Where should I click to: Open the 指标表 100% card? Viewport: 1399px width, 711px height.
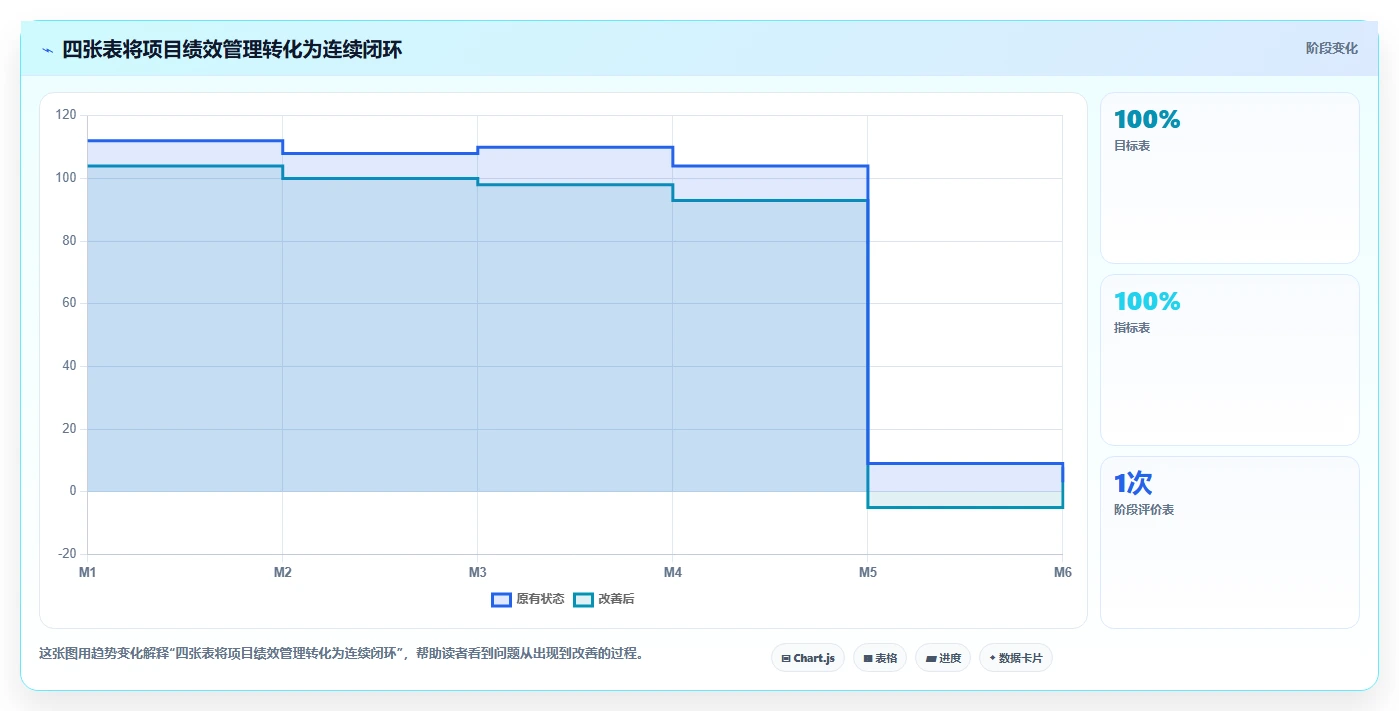[1230, 360]
